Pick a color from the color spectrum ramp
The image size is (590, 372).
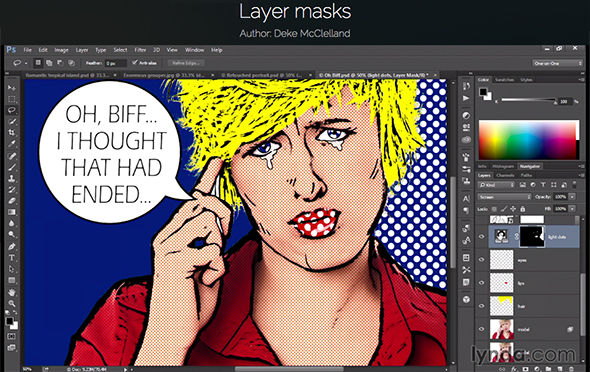[529, 140]
